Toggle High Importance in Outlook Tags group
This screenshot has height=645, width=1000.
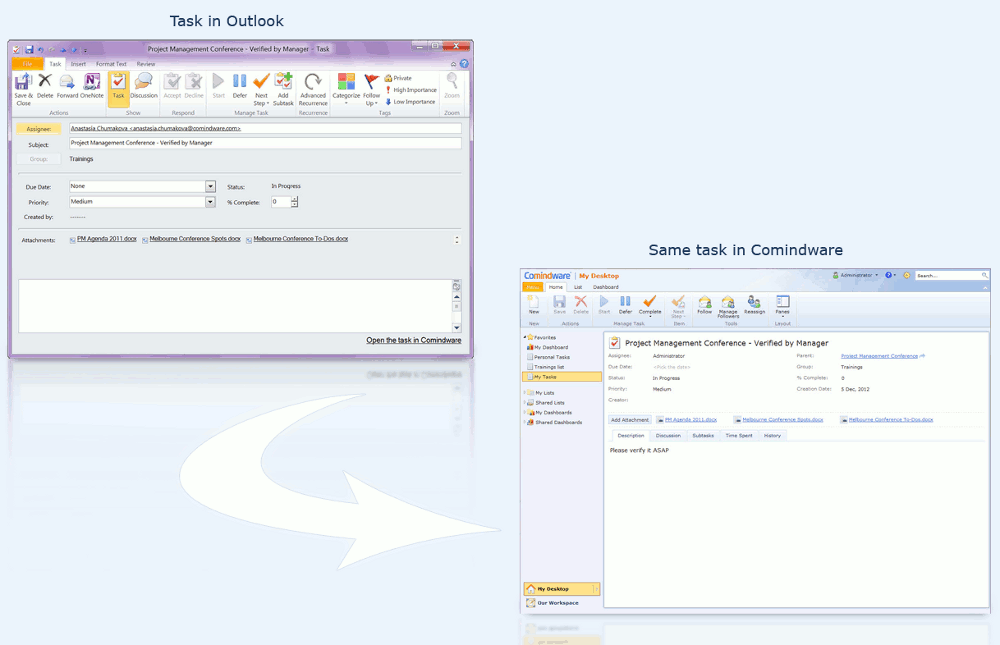click(411, 90)
